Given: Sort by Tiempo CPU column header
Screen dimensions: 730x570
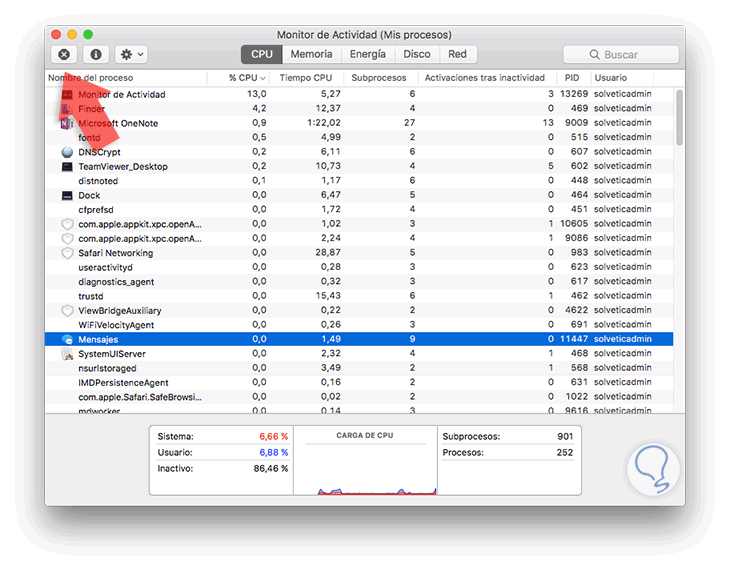Looking at the screenshot, I should pyautogui.click(x=306, y=78).
